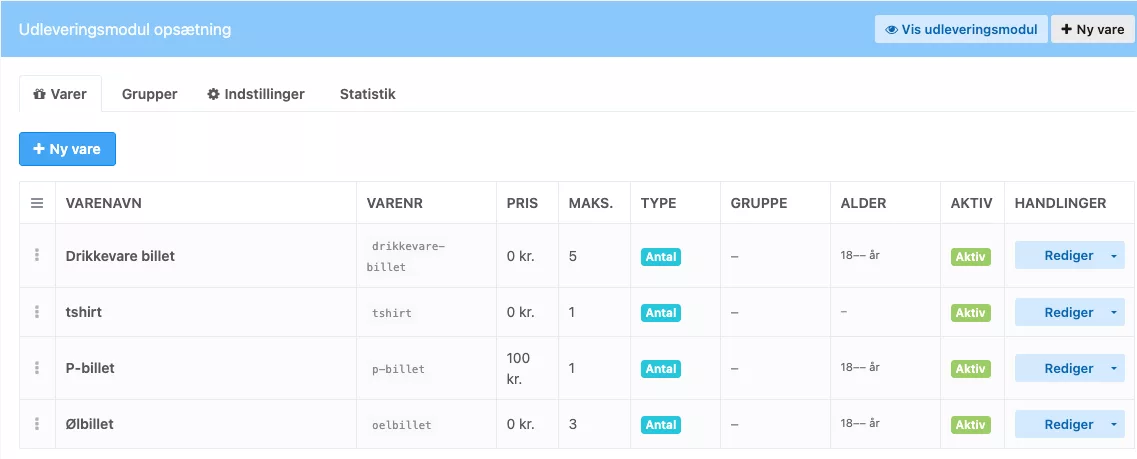The height and width of the screenshot is (459, 1137).
Task: Click the Antal type badge for Ølbillet
Action: [661, 425]
